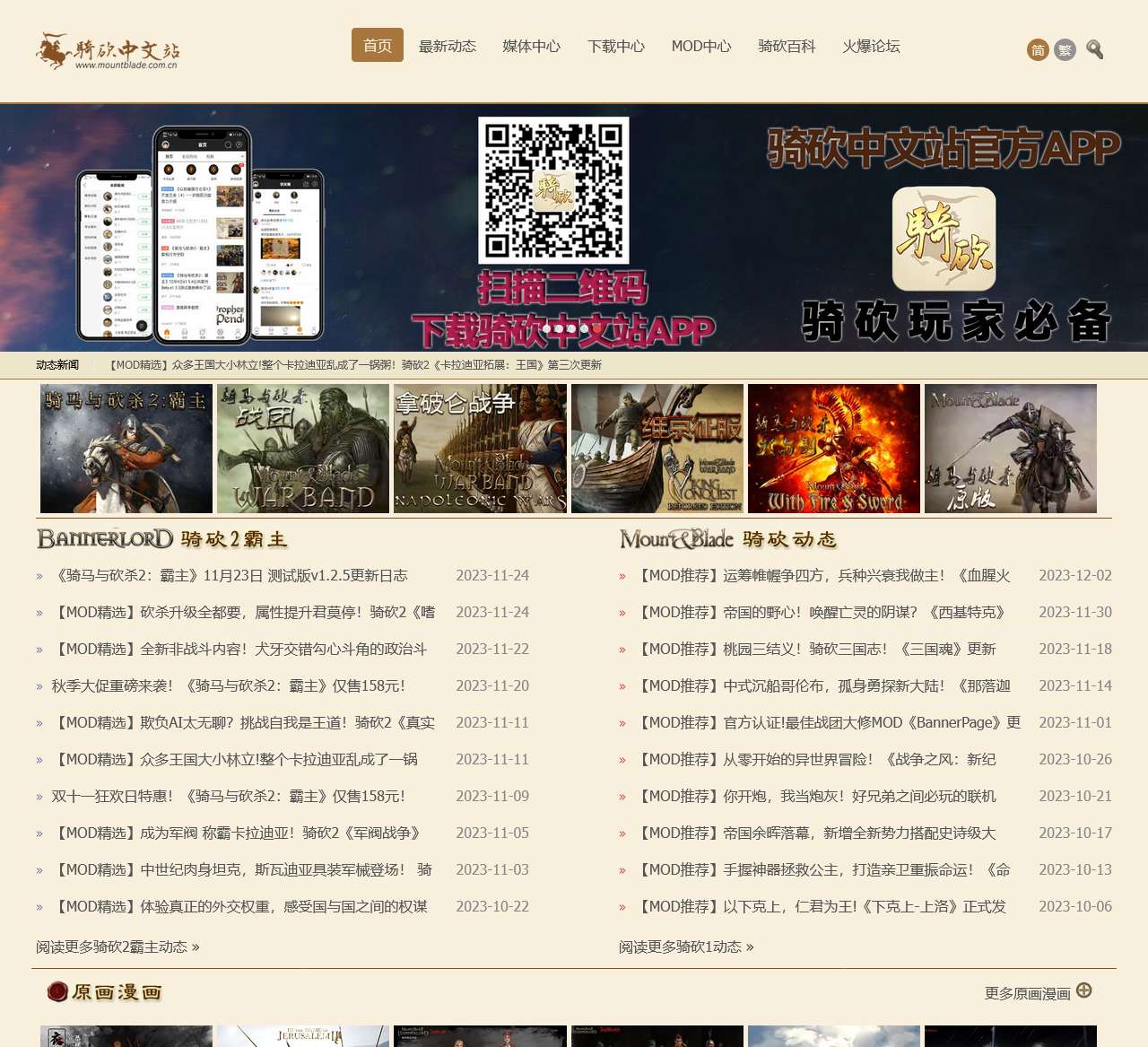Expand 更多原画漫画 section

pos(1028,993)
